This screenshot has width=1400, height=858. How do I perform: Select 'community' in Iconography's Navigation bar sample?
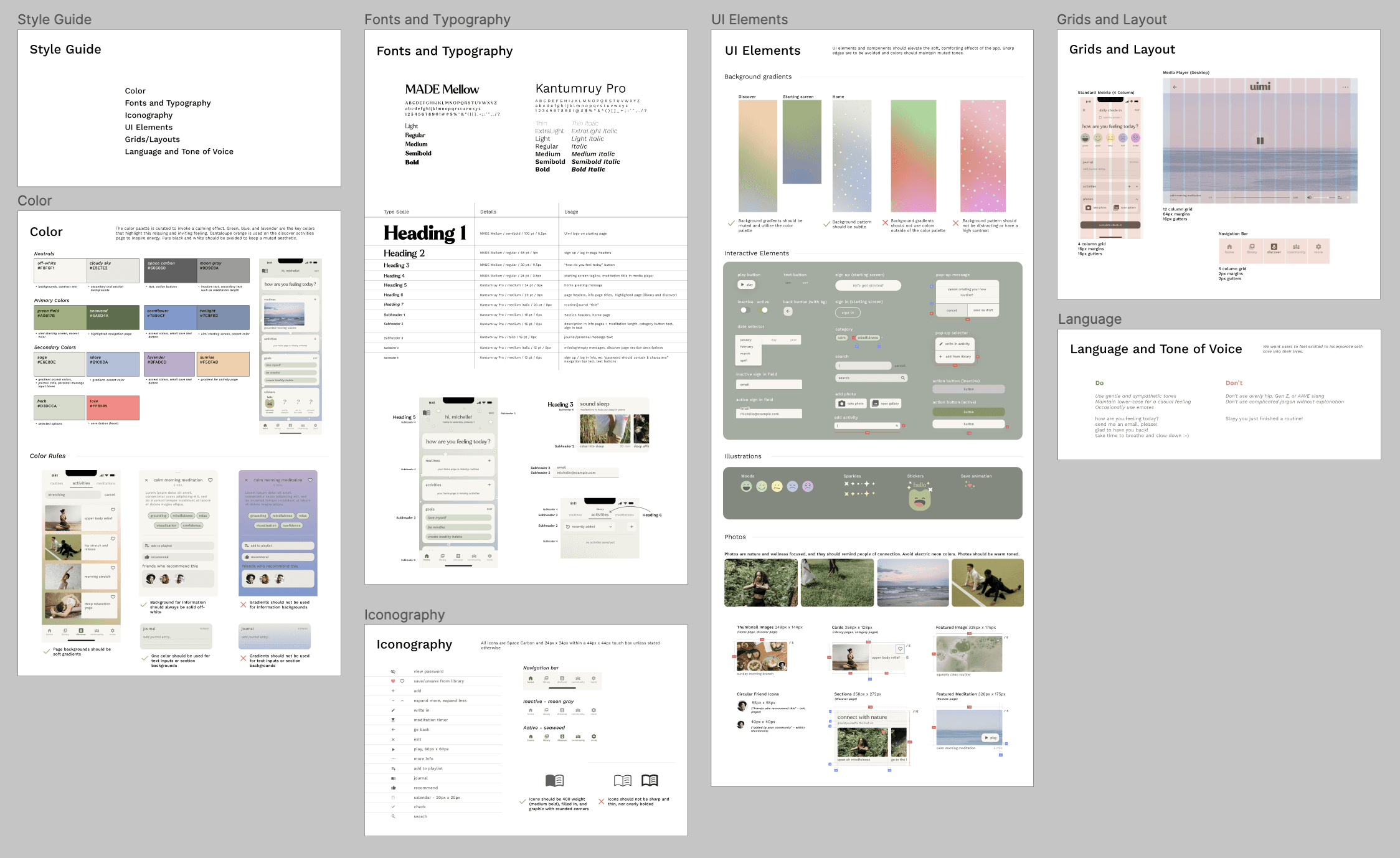pyautogui.click(x=578, y=679)
